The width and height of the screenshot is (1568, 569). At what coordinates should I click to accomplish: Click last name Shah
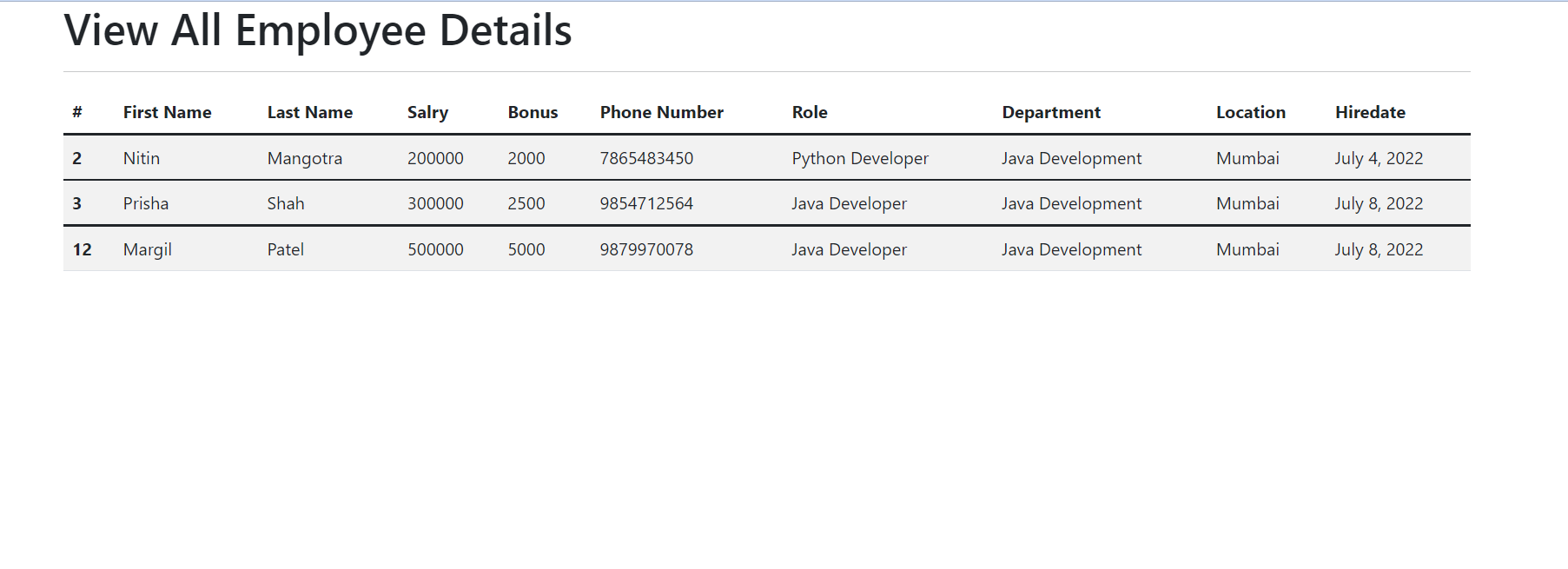(286, 203)
